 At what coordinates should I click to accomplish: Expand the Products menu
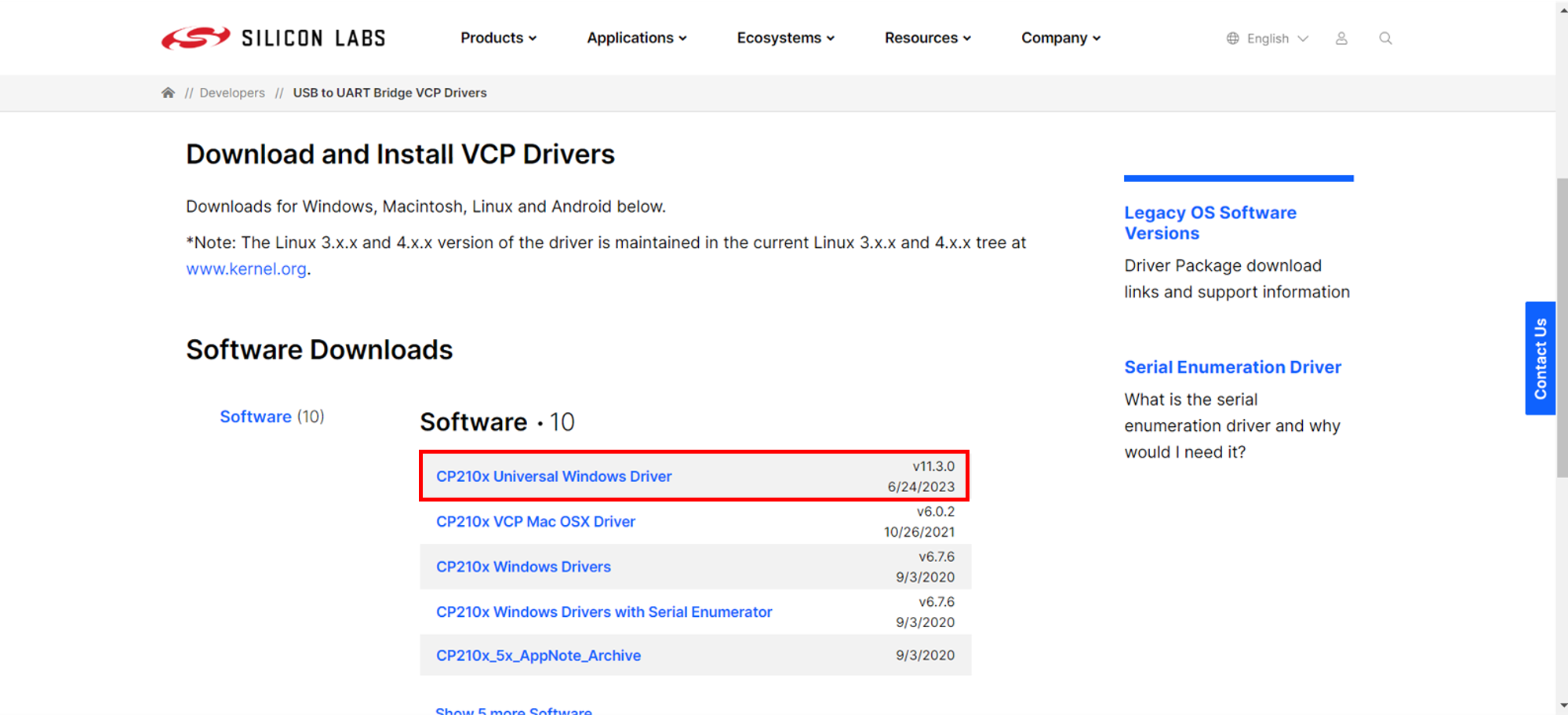(x=498, y=38)
